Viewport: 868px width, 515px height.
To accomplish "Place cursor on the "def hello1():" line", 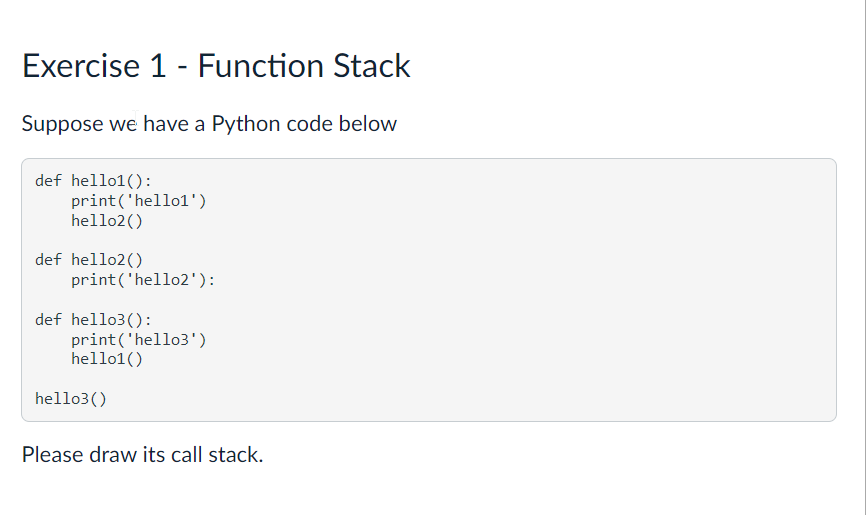I will pyautogui.click(x=93, y=181).
